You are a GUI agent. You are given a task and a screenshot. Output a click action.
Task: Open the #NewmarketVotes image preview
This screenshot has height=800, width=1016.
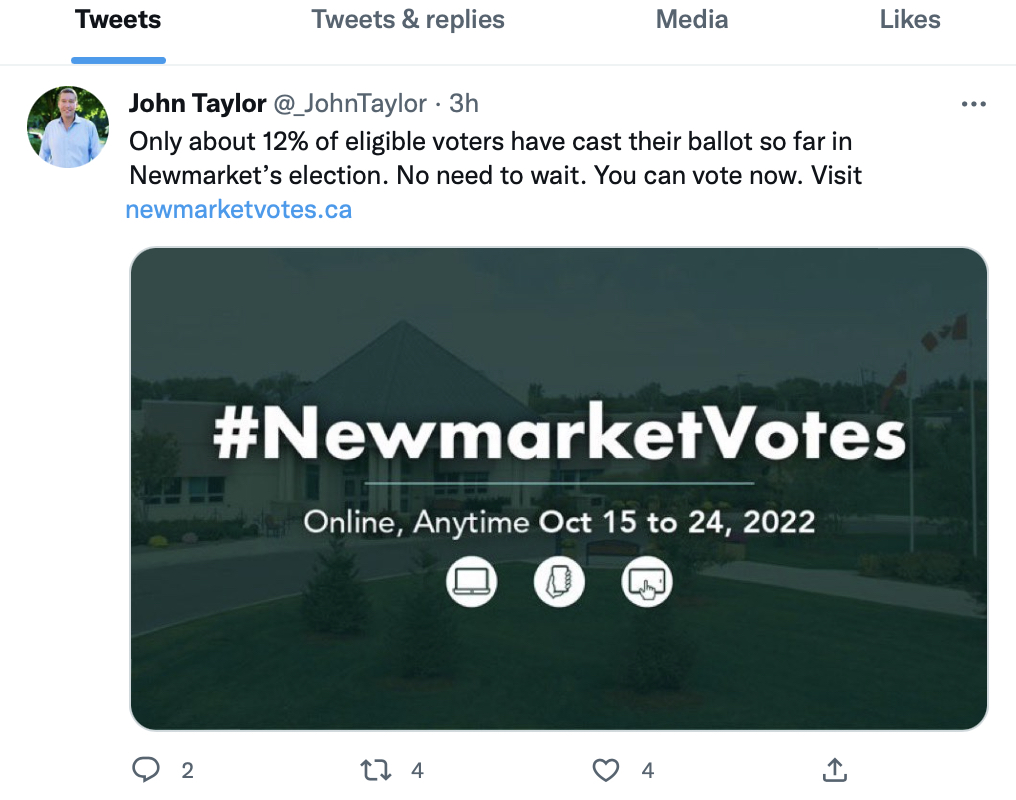pyautogui.click(x=559, y=489)
